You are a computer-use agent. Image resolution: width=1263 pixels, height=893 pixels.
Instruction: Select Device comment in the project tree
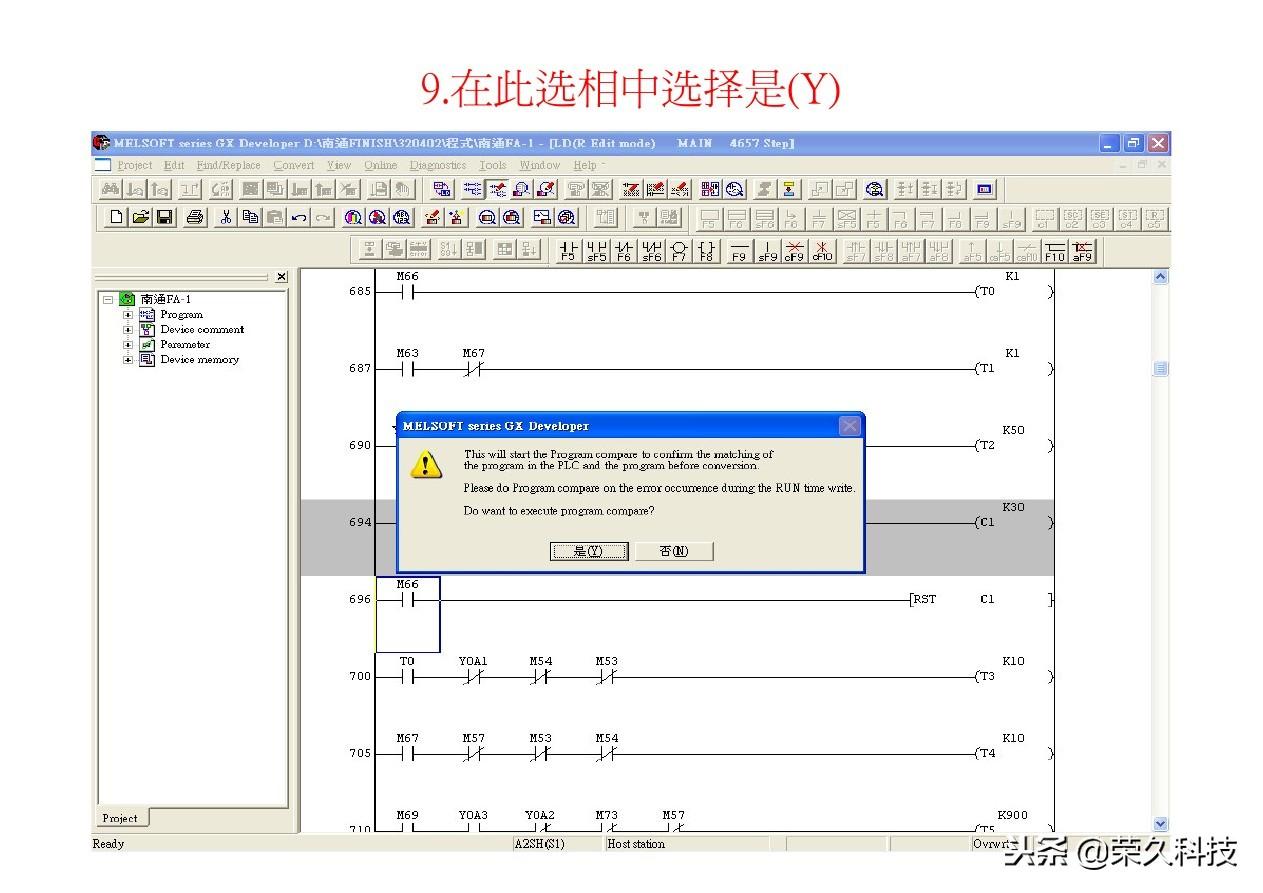coord(202,330)
